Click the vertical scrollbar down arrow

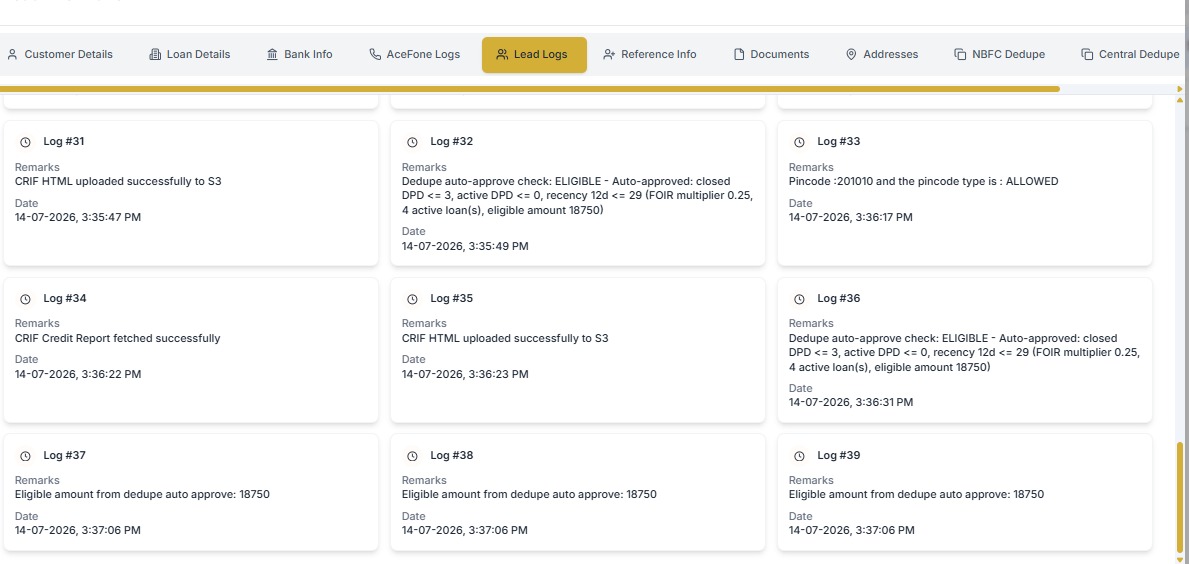(1180, 559)
